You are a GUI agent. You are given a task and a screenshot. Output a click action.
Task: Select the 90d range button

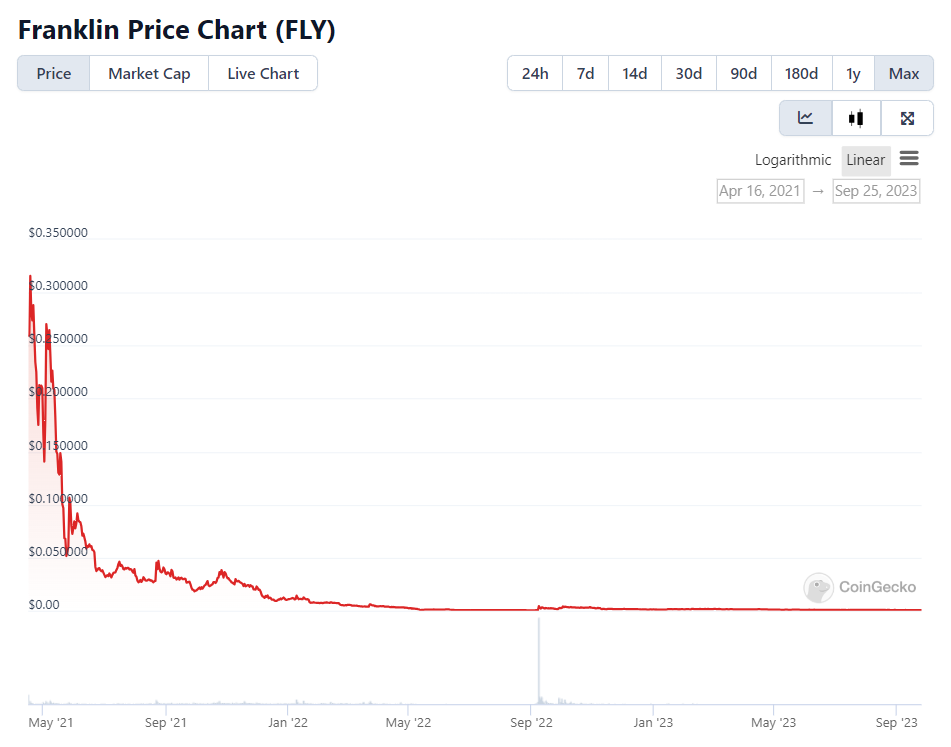[x=743, y=74]
